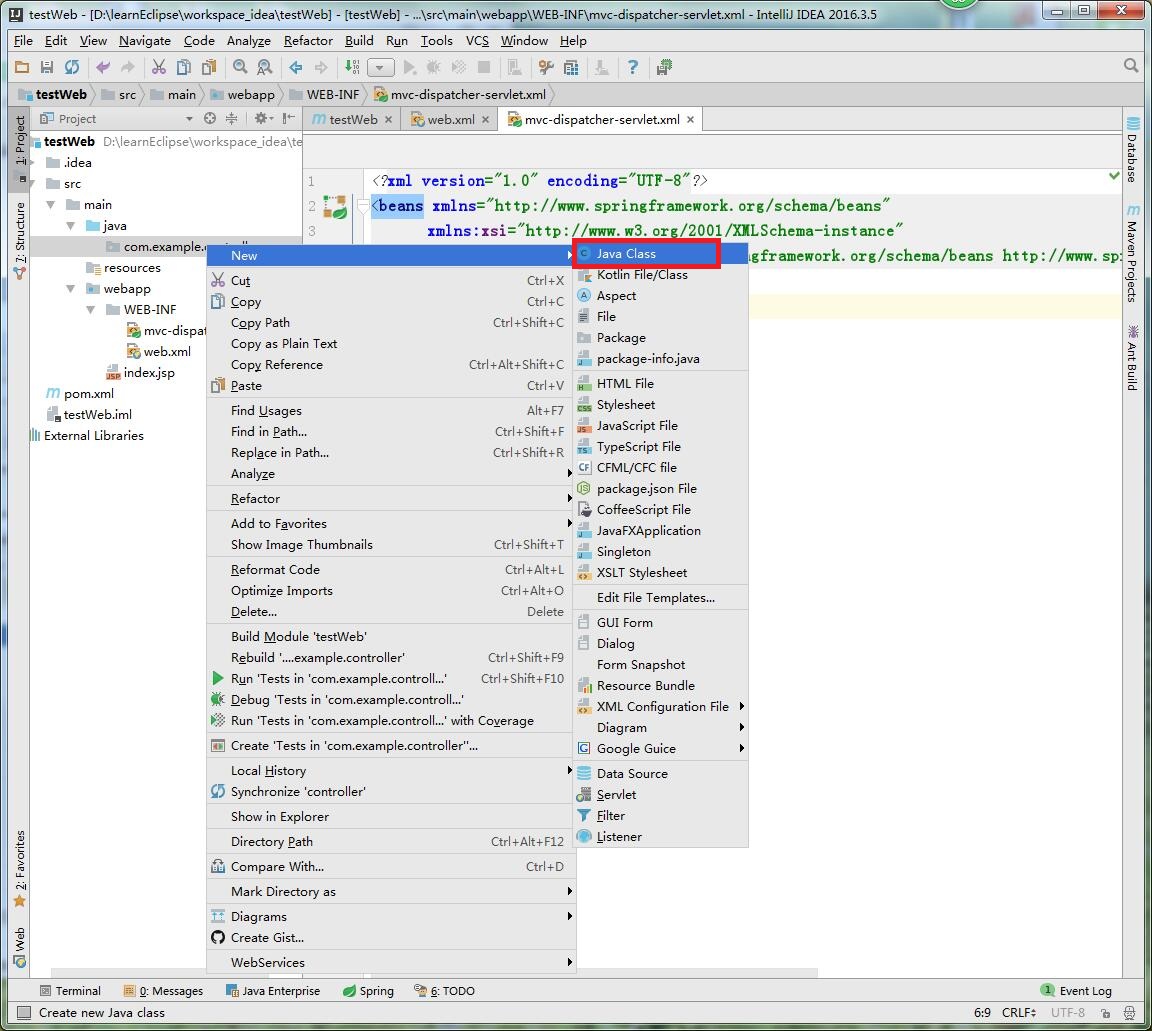1152x1031 pixels.
Task: Click the Paste toolbar icon
Action: tap(209, 68)
